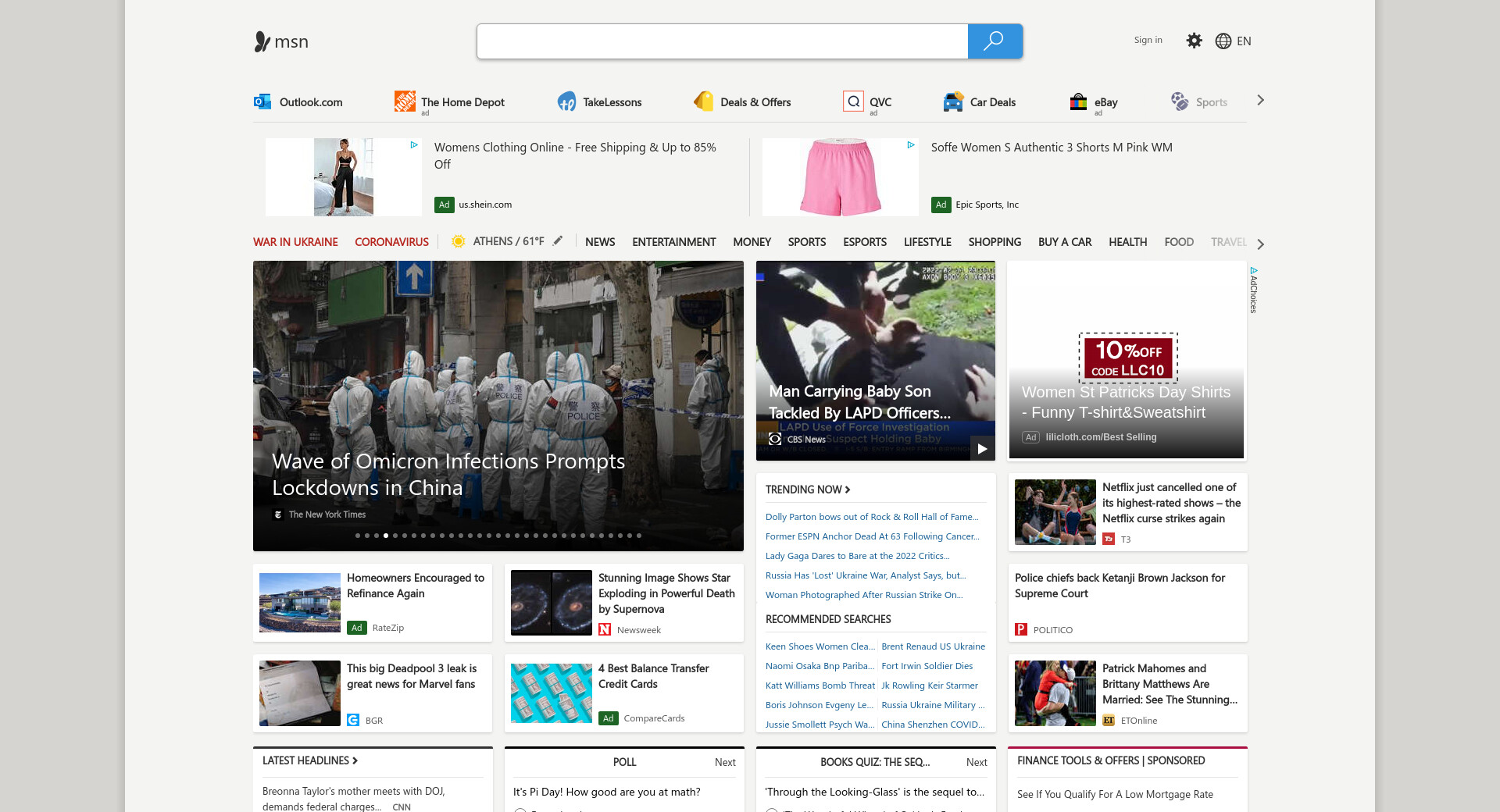1500x812 pixels.
Task: Expand more news categories after Travel
Action: [1260, 244]
